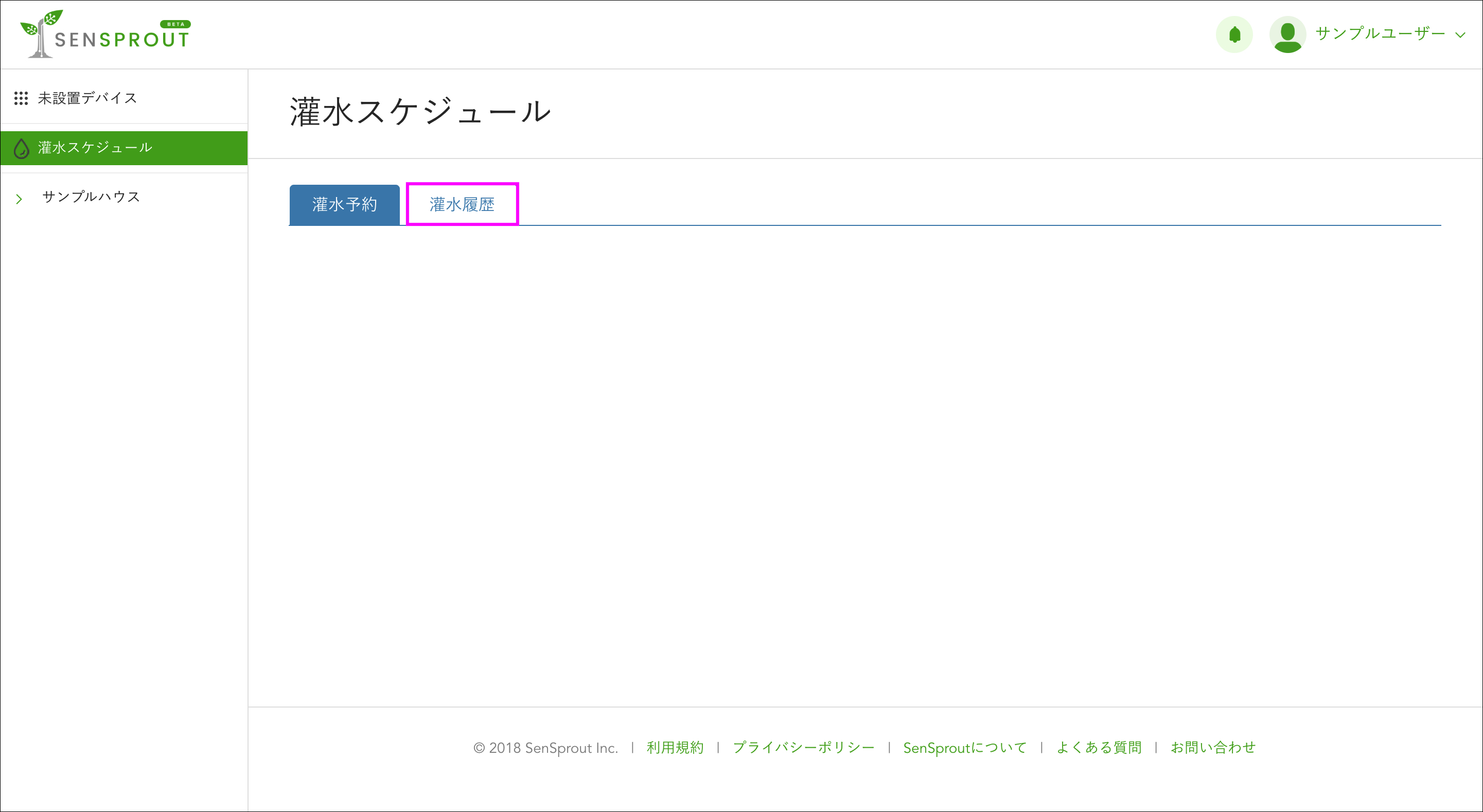Open notifications bell icon
1483x812 pixels.
pyautogui.click(x=1234, y=34)
